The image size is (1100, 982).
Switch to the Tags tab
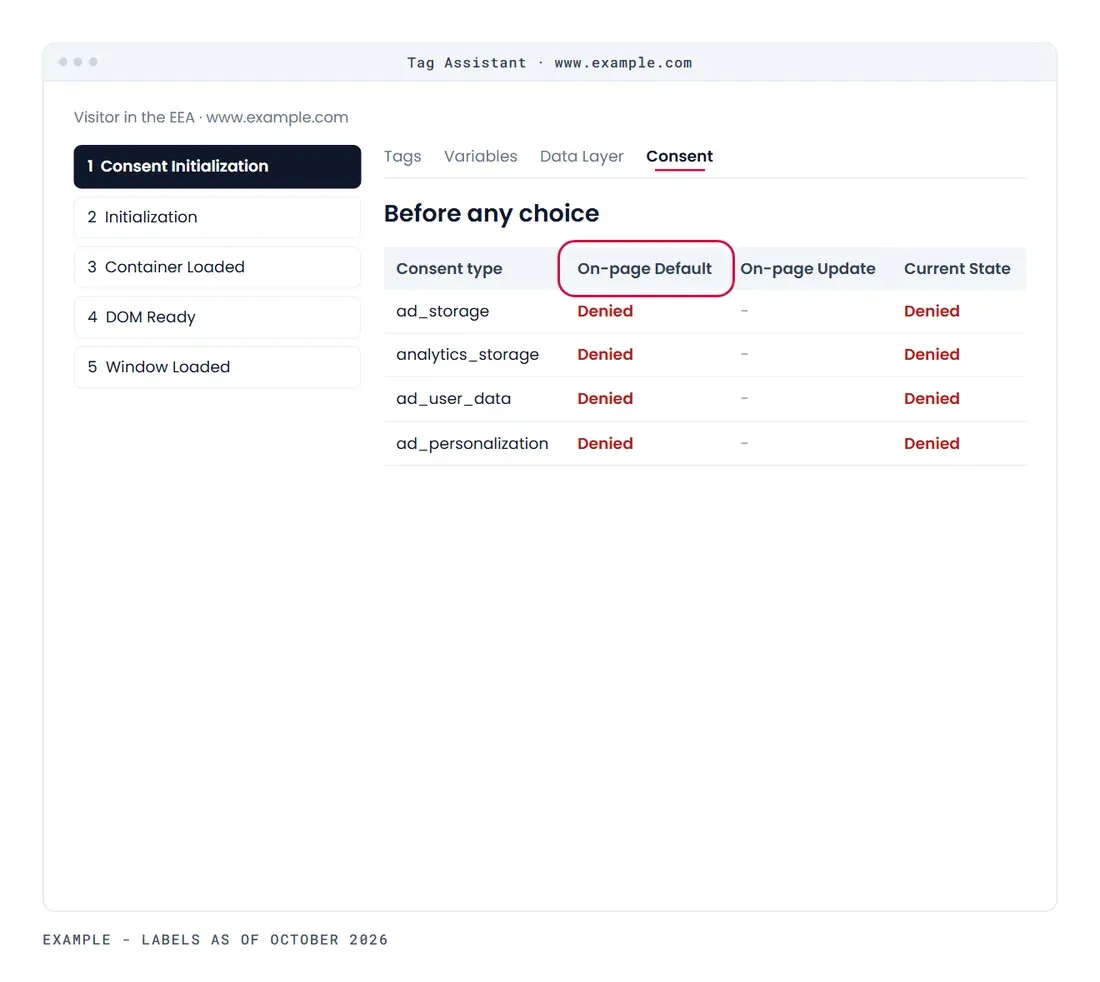tap(402, 156)
